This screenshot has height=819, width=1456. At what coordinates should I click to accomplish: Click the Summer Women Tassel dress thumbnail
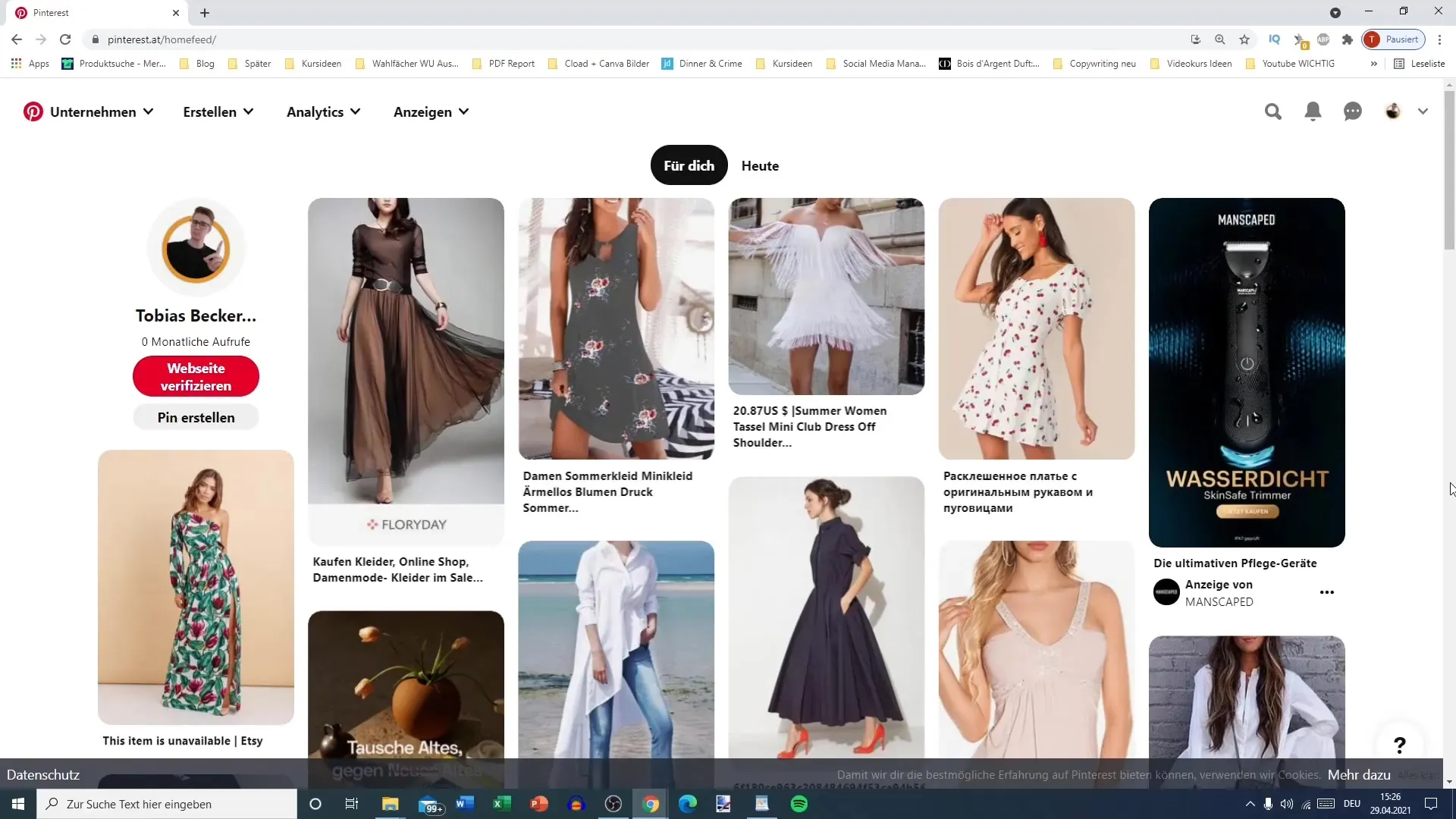[x=828, y=296]
